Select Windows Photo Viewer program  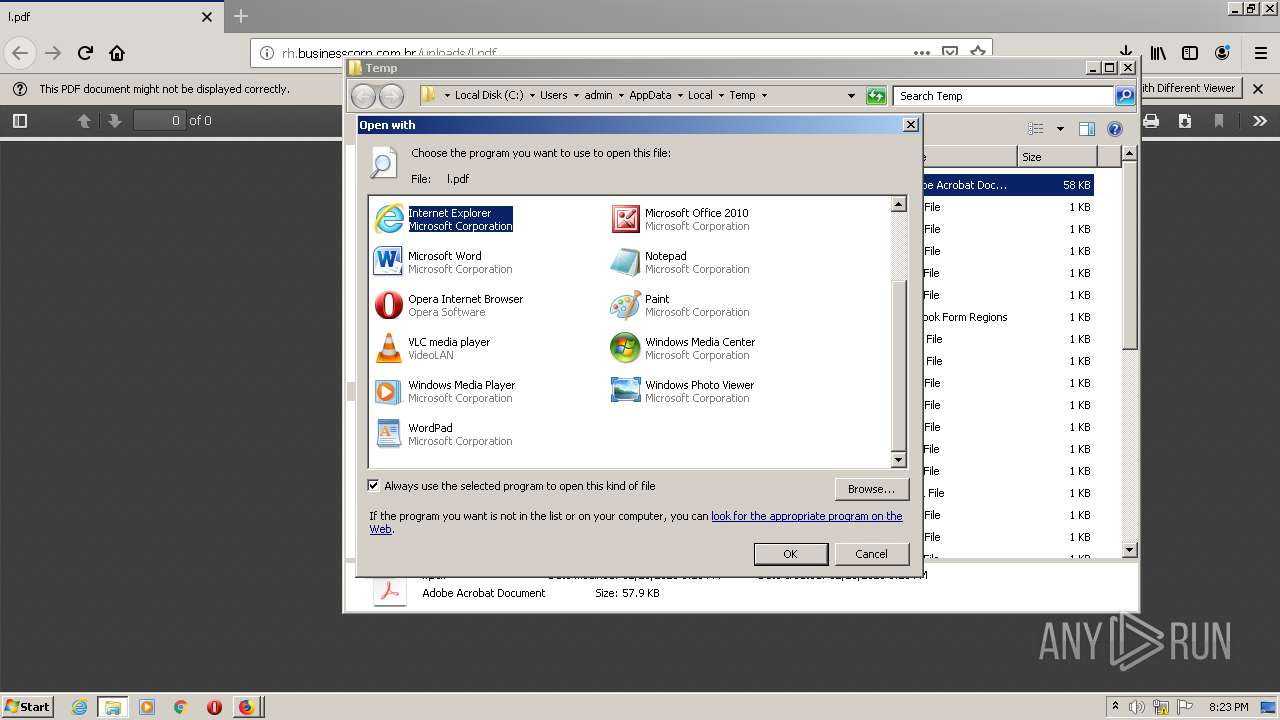(684, 391)
